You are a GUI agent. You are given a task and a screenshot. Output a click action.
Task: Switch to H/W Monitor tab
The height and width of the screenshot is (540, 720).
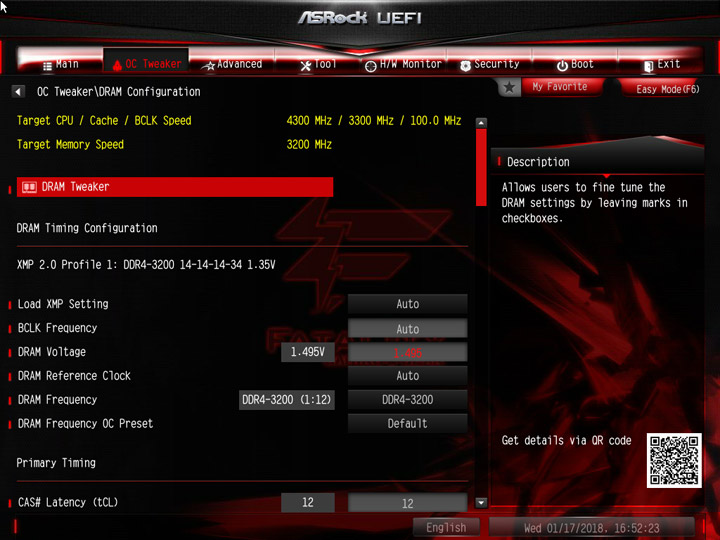[403, 64]
